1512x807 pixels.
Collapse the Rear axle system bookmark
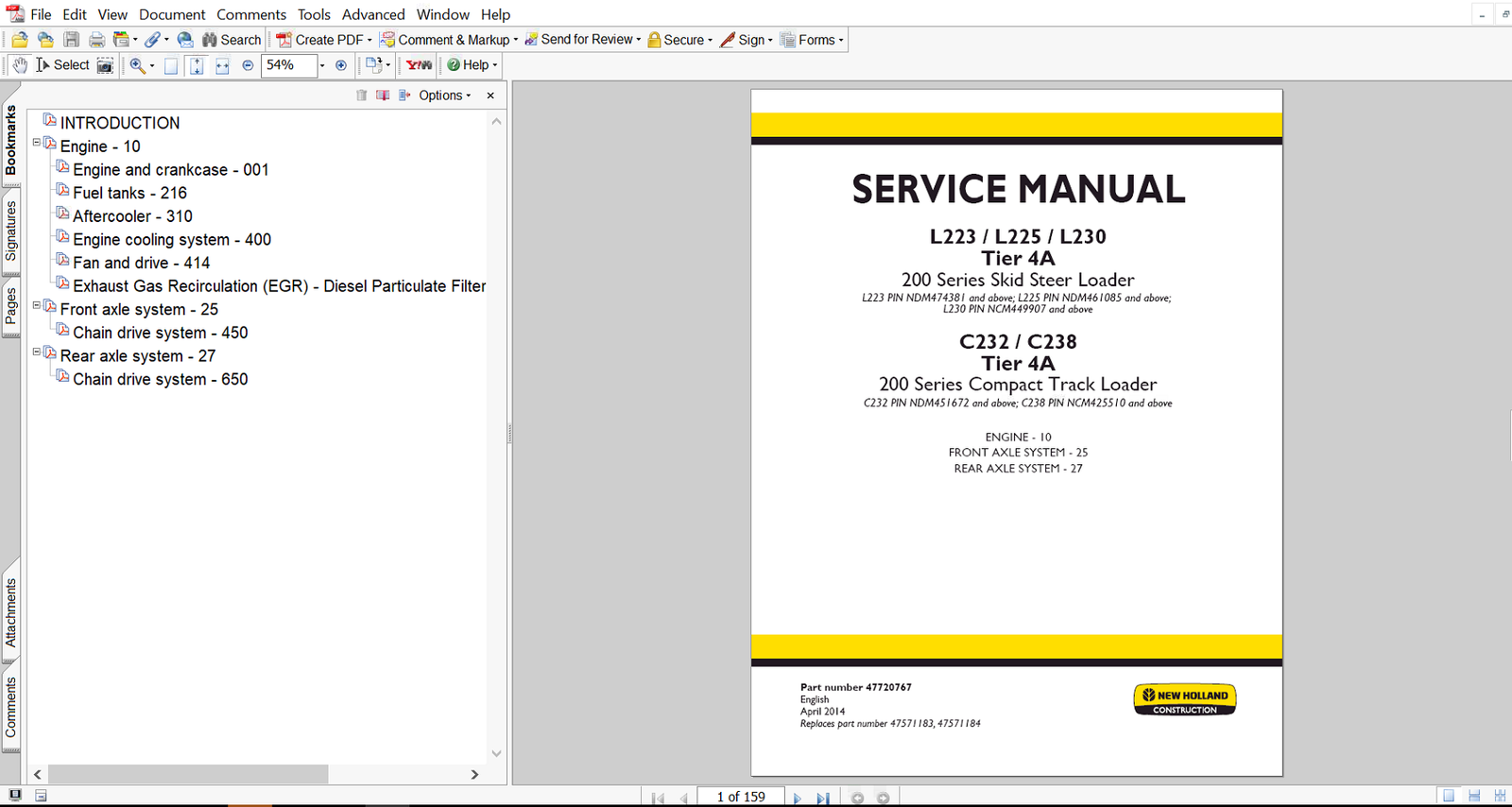pyautogui.click(x=37, y=352)
